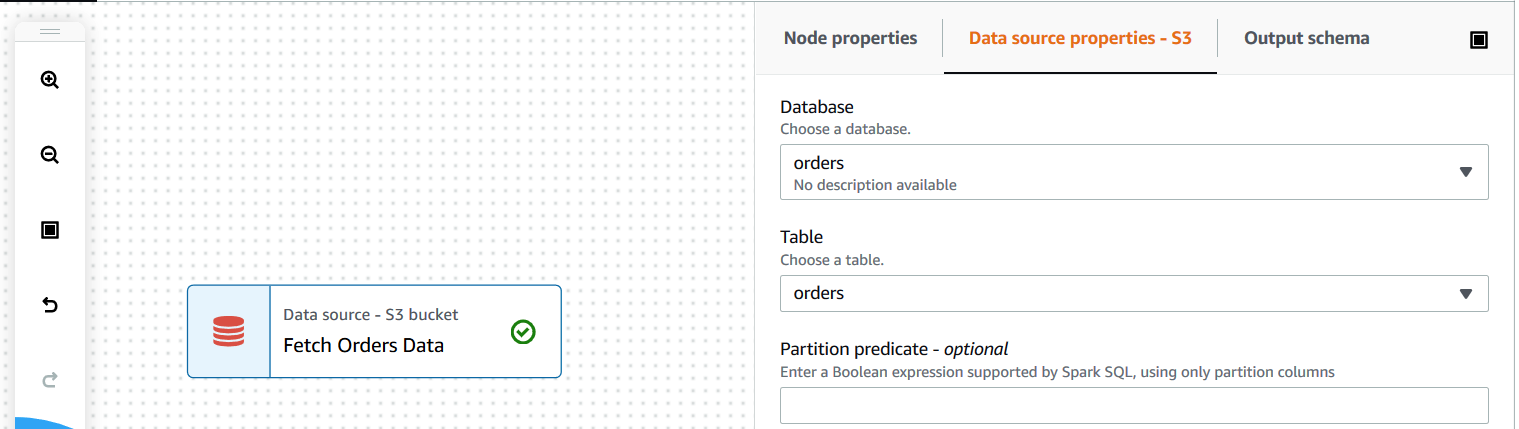Zoom in on the job canvas
Image resolution: width=1519 pixels, height=429 pixels.
point(49,80)
